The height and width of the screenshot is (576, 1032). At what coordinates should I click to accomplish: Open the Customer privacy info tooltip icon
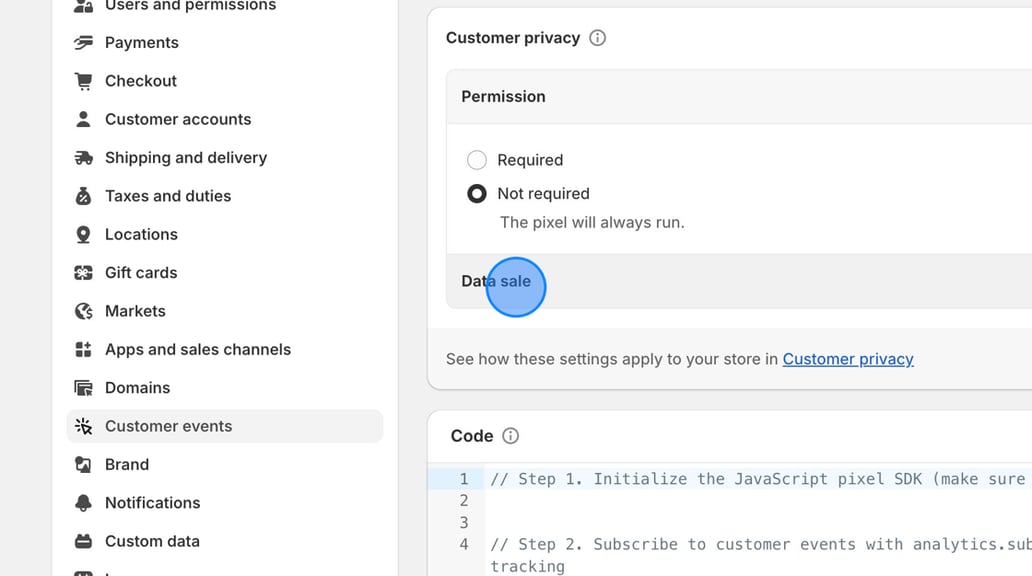point(597,37)
